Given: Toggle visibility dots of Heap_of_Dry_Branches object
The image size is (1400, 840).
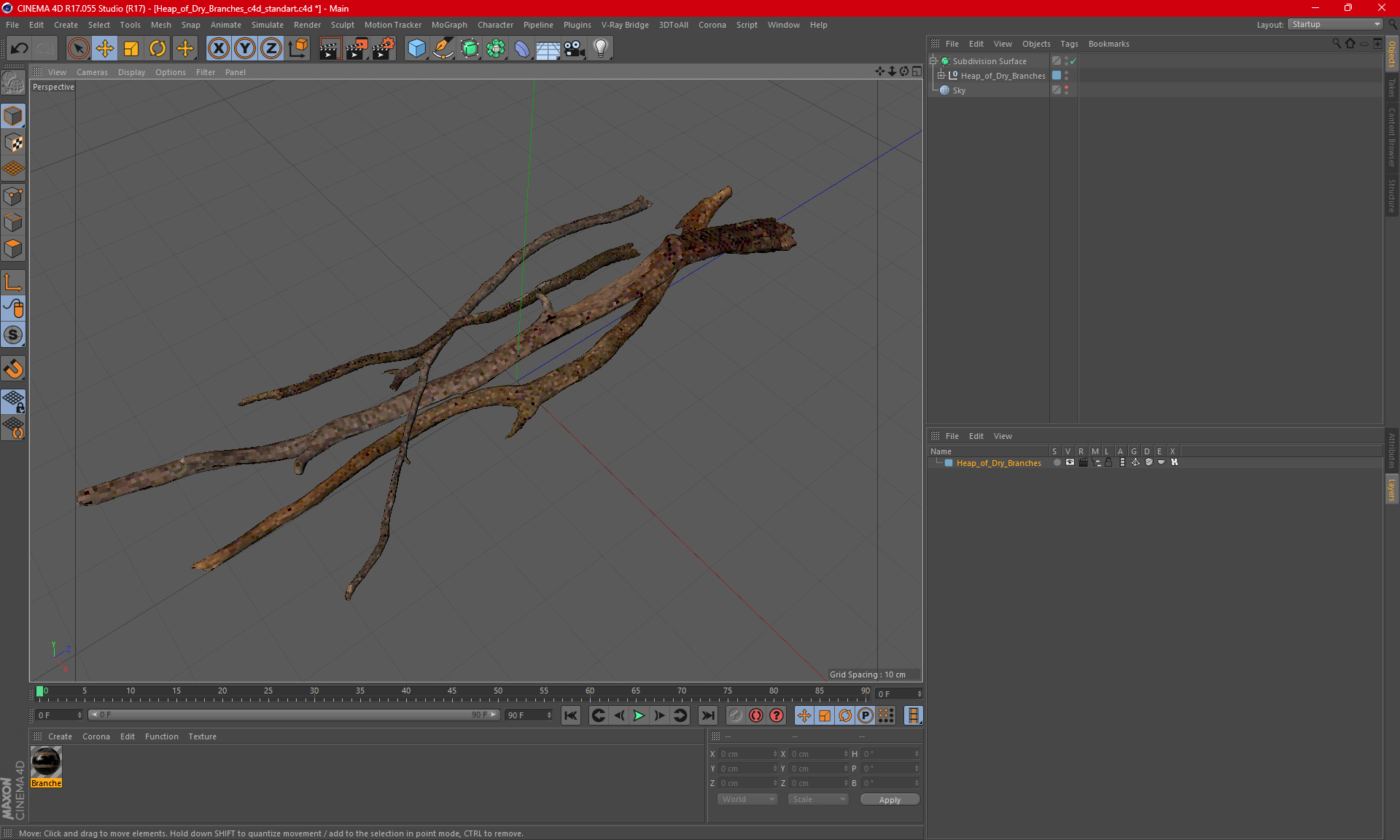Looking at the screenshot, I should pos(1066,75).
